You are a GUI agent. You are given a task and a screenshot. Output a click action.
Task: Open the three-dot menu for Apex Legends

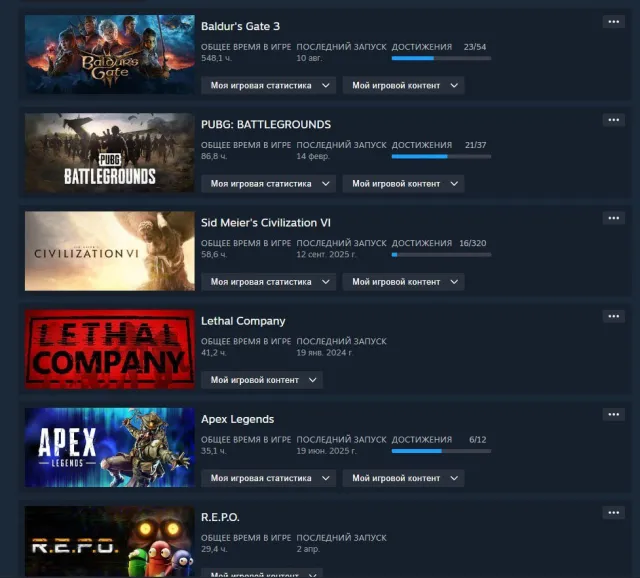point(613,414)
